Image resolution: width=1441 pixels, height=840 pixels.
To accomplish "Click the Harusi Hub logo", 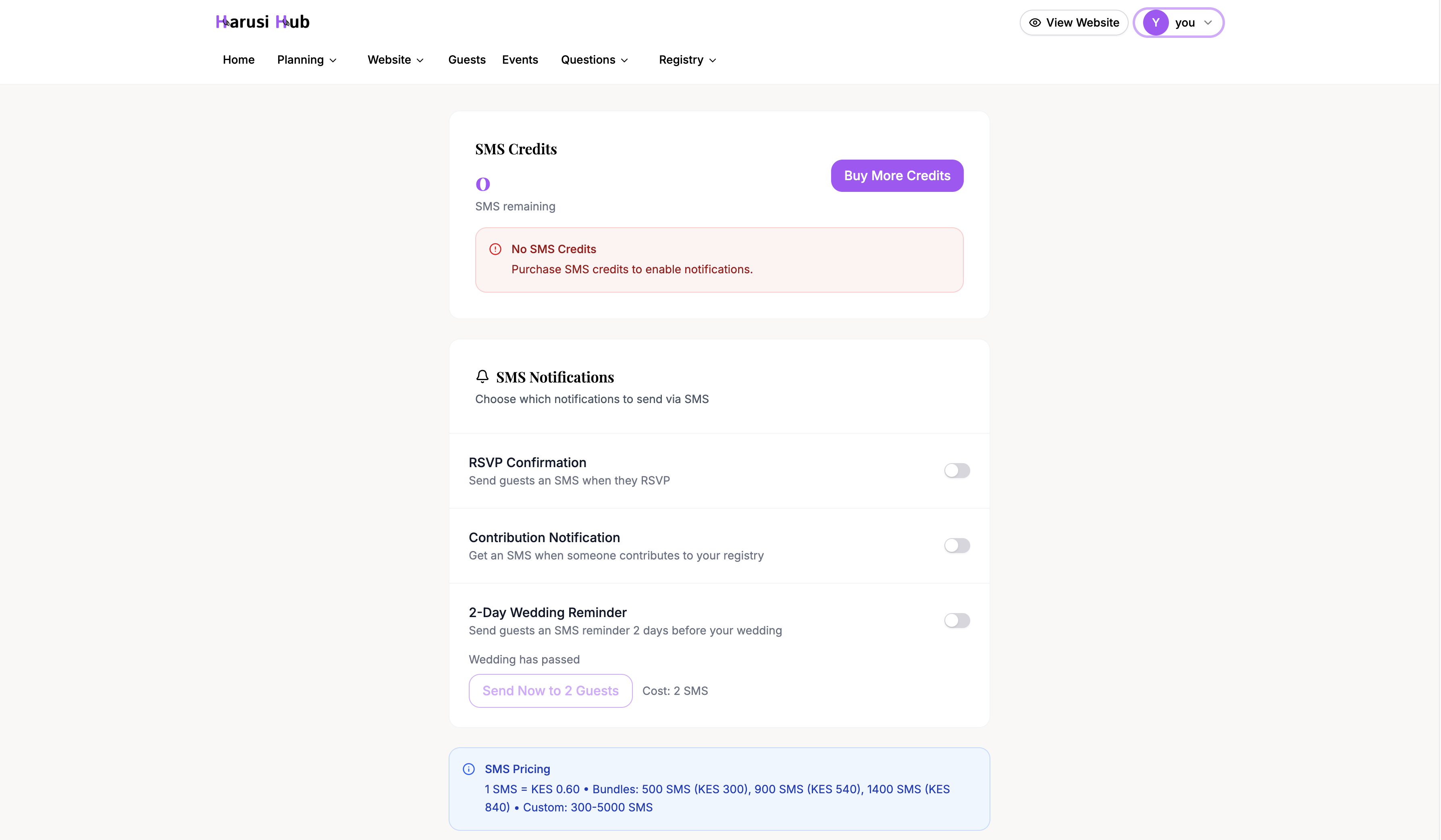I will 262,22.
